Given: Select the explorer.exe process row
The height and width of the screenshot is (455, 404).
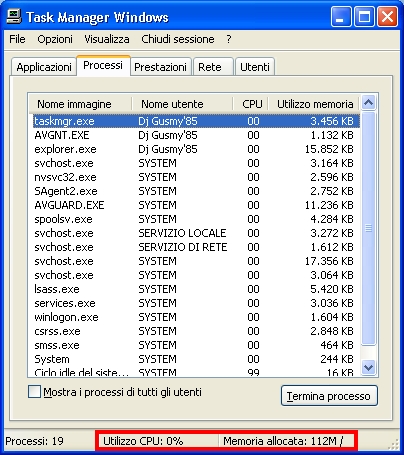Looking at the screenshot, I should (196, 149).
